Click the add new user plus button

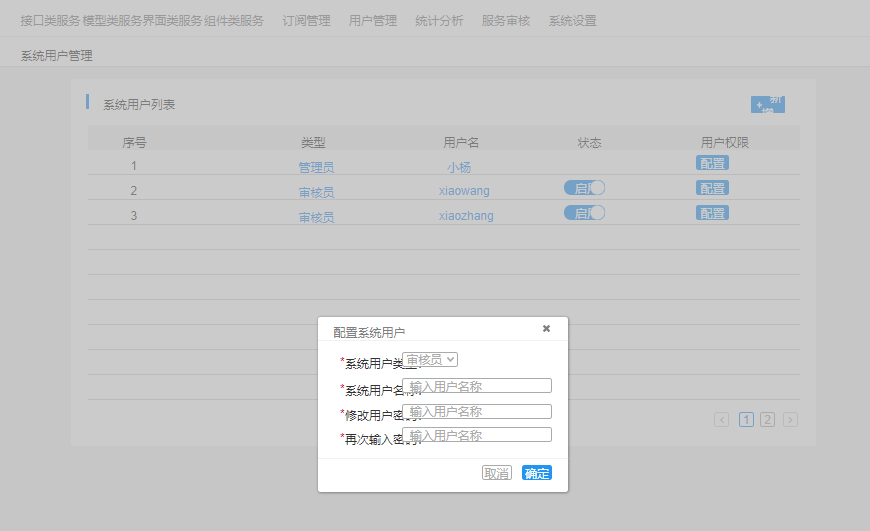(x=767, y=104)
